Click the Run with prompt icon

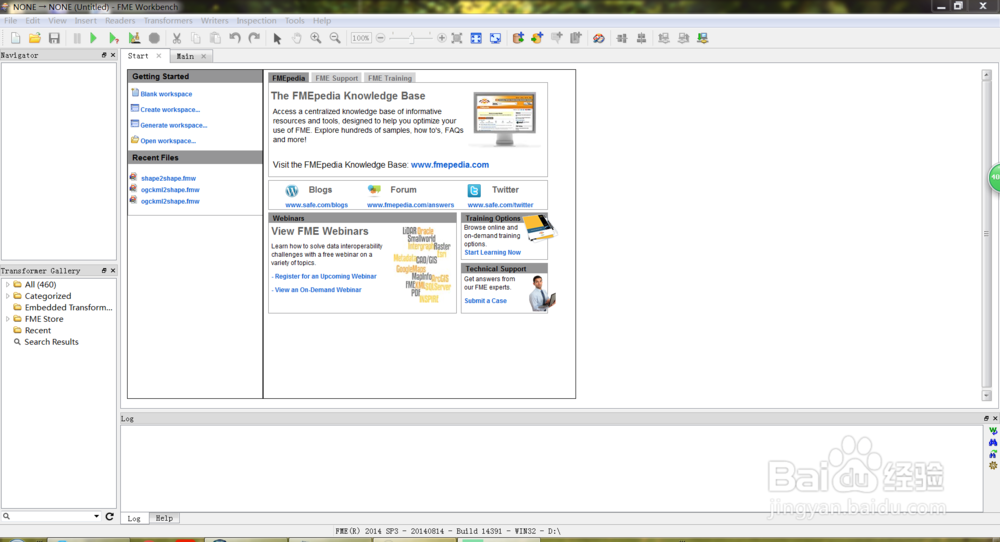click(x=114, y=38)
